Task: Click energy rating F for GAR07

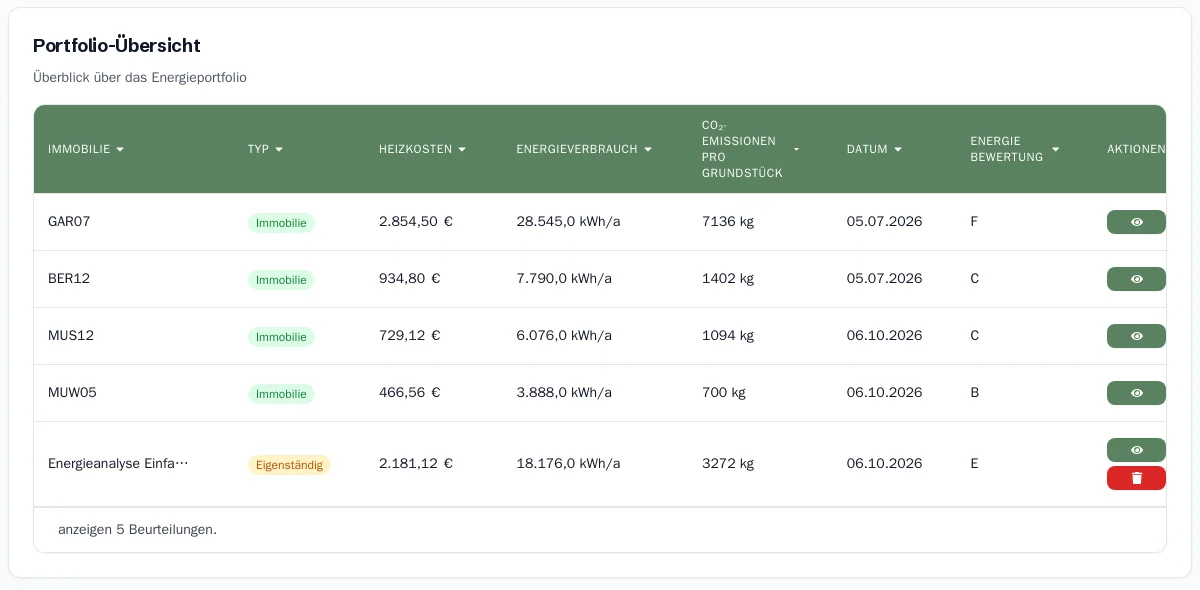Action: (x=974, y=222)
